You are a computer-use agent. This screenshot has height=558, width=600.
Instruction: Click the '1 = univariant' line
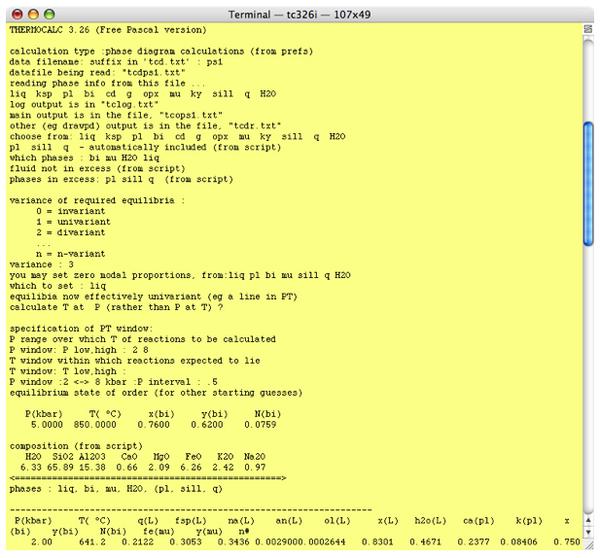pos(73,222)
